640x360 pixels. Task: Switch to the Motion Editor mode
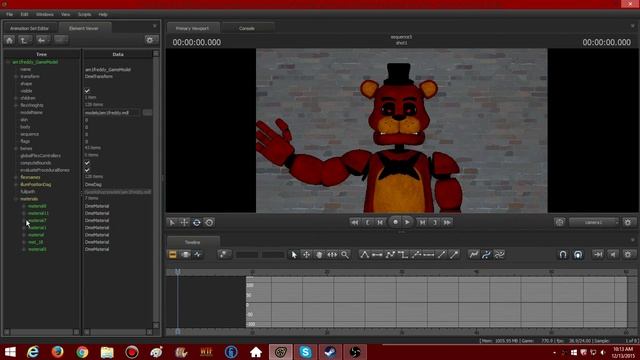185,255
